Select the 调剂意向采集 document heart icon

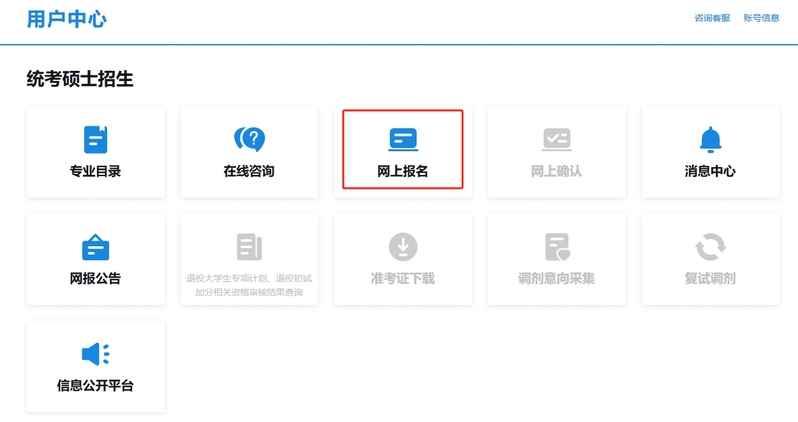click(556, 246)
